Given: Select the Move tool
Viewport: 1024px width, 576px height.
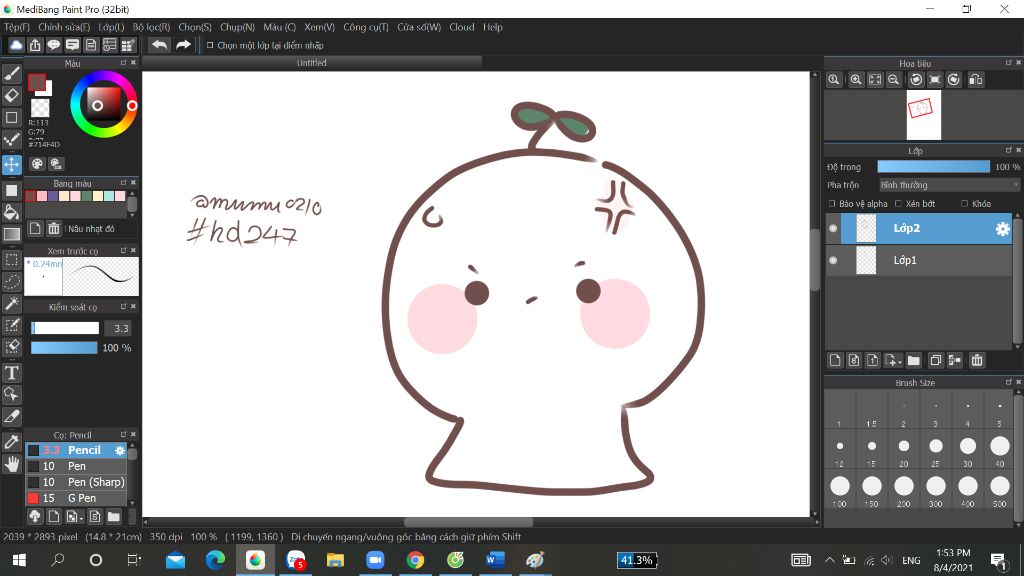Looking at the screenshot, I should tap(12, 164).
